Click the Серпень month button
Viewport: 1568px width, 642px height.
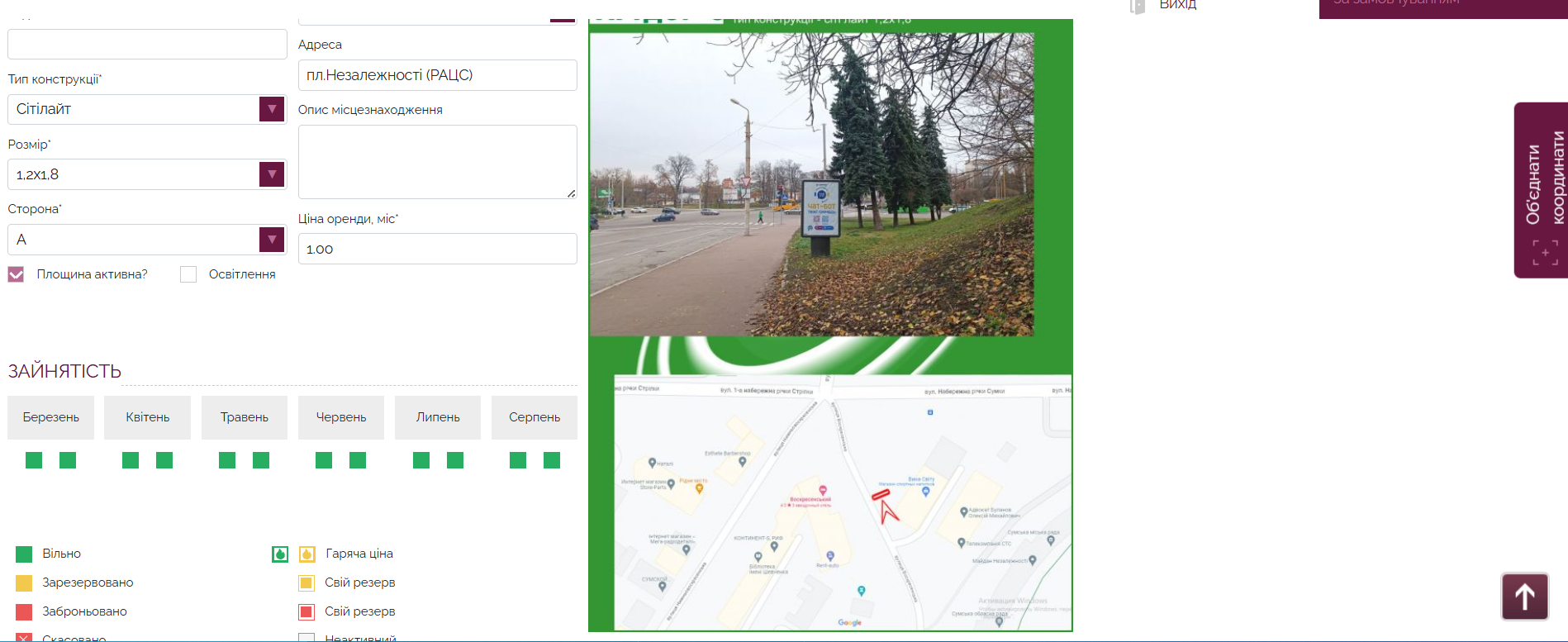click(x=535, y=417)
